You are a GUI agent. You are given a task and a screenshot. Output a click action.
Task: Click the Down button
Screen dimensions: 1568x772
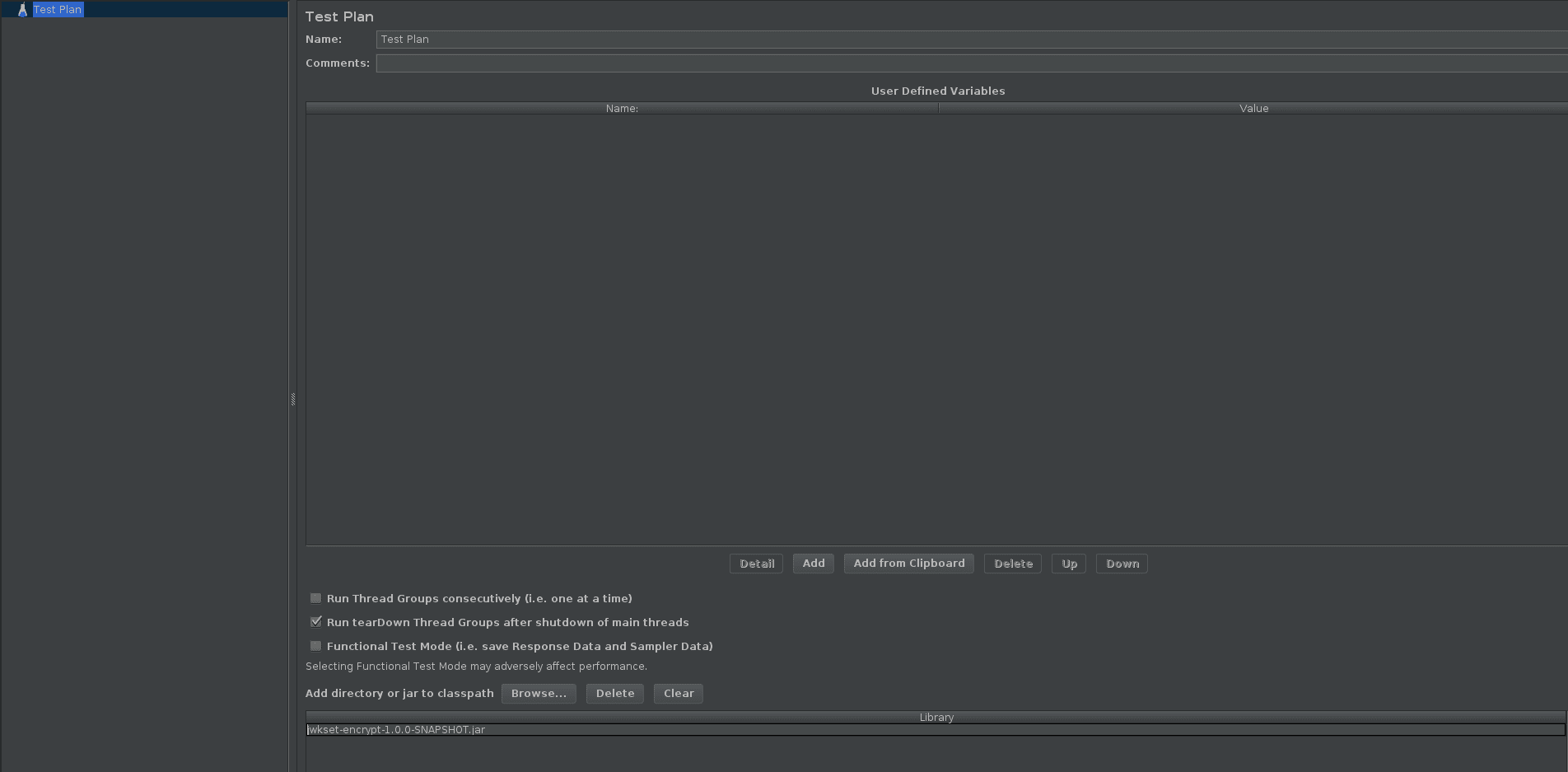pyautogui.click(x=1122, y=564)
